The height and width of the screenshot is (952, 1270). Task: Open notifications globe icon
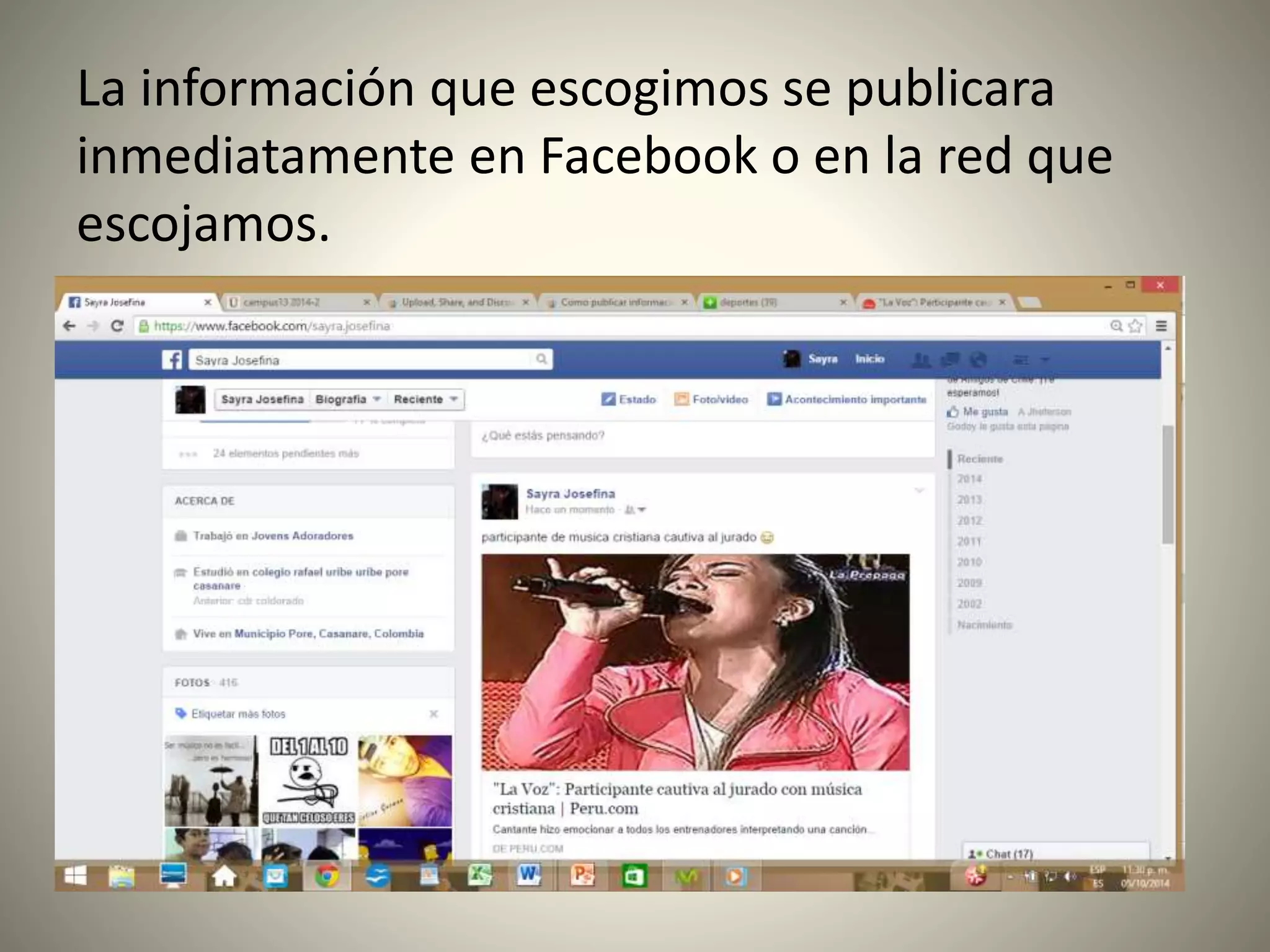point(978,359)
